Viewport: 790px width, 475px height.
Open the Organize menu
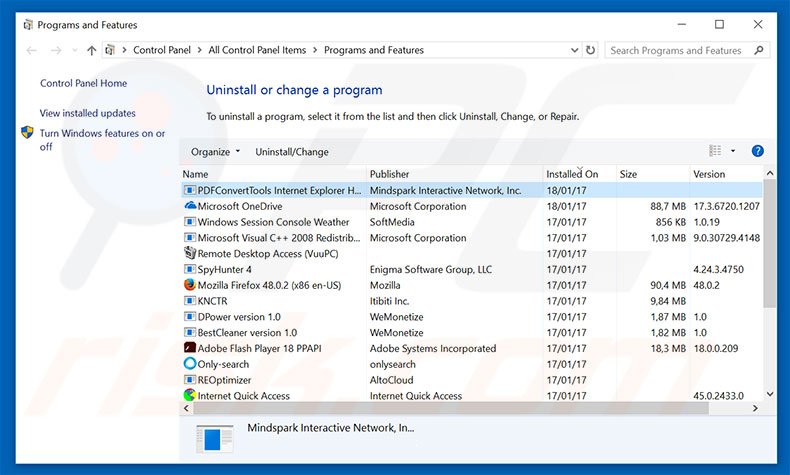click(x=215, y=152)
